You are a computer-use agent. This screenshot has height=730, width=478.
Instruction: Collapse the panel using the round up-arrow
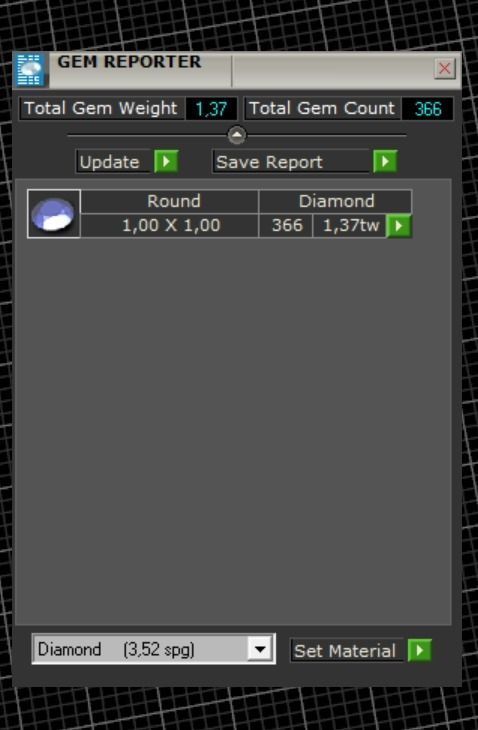(x=237, y=135)
